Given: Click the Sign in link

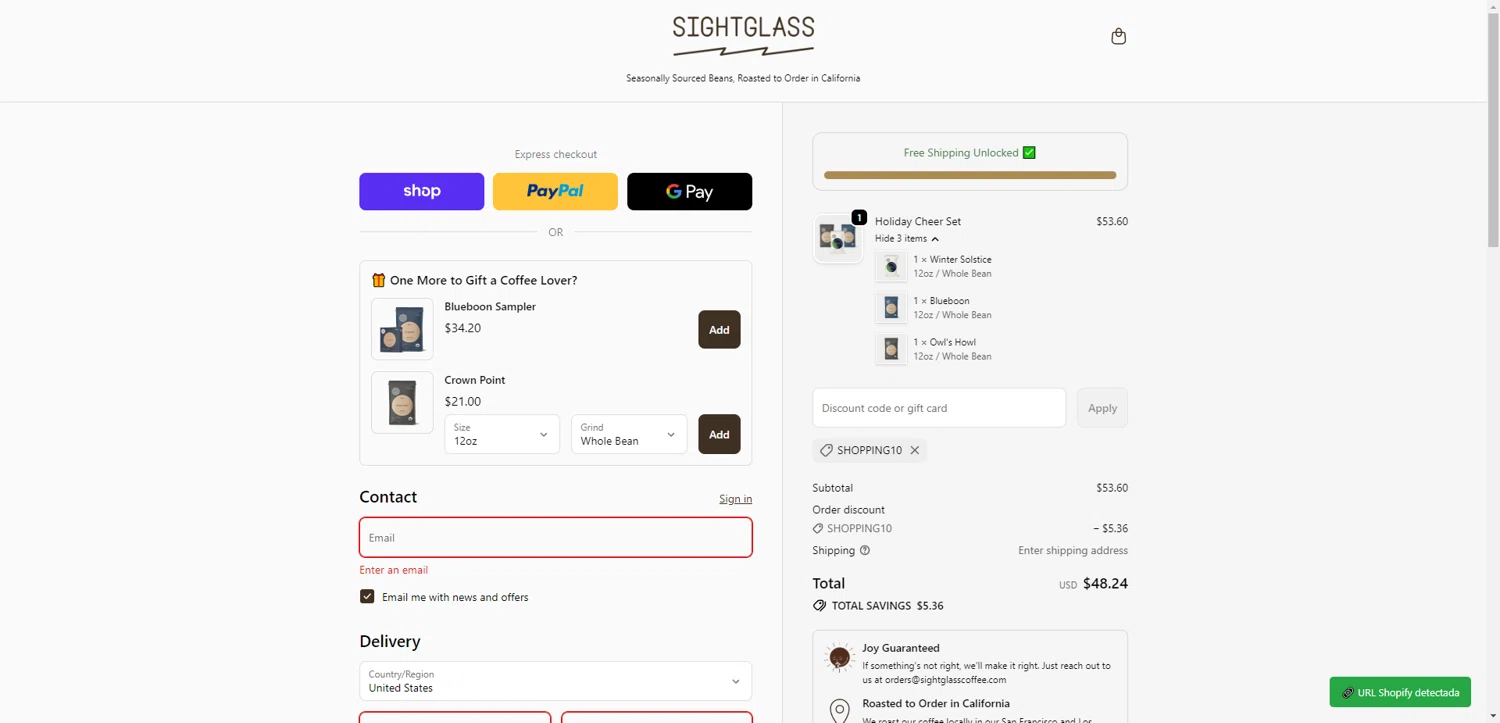Looking at the screenshot, I should (735, 498).
